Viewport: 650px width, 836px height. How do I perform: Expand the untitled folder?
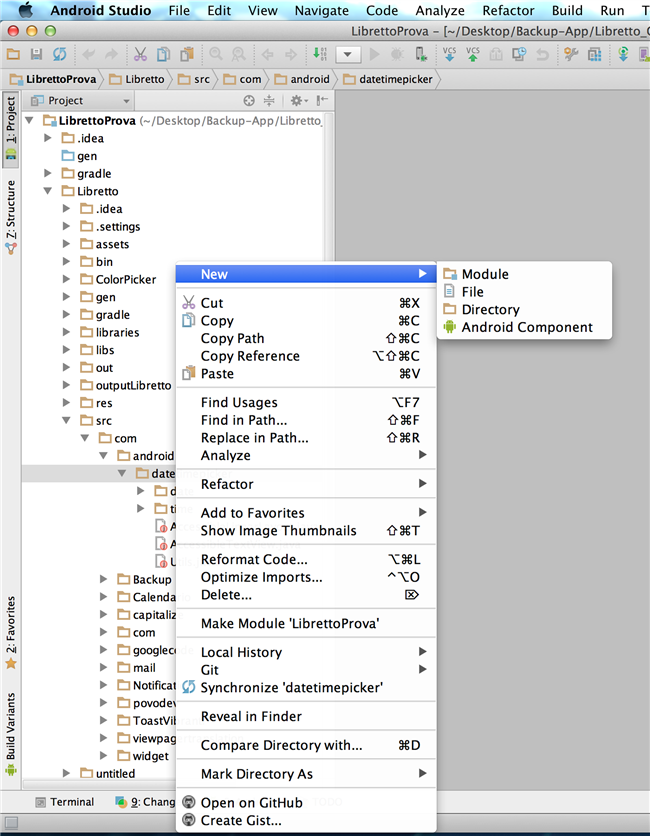pyautogui.click(x=66, y=773)
